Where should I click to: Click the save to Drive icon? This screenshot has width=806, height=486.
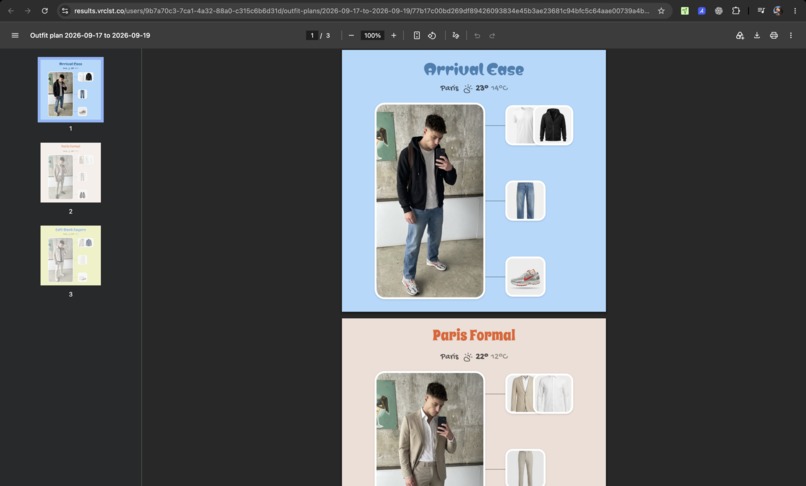click(740, 35)
